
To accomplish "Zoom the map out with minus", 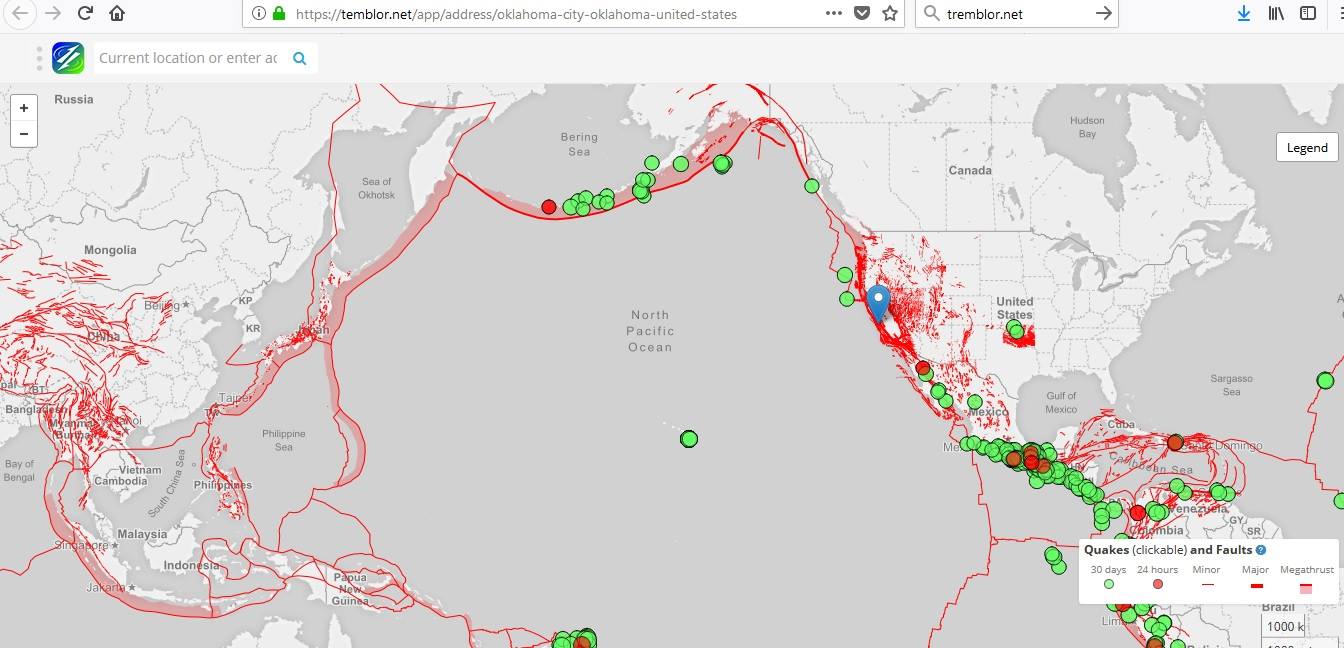I will coord(24,133).
